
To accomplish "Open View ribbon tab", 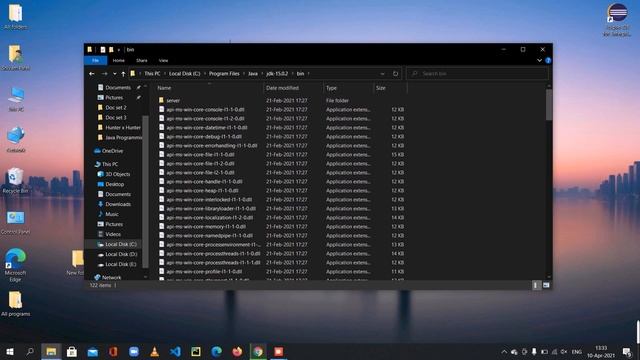I will tap(163, 60).
